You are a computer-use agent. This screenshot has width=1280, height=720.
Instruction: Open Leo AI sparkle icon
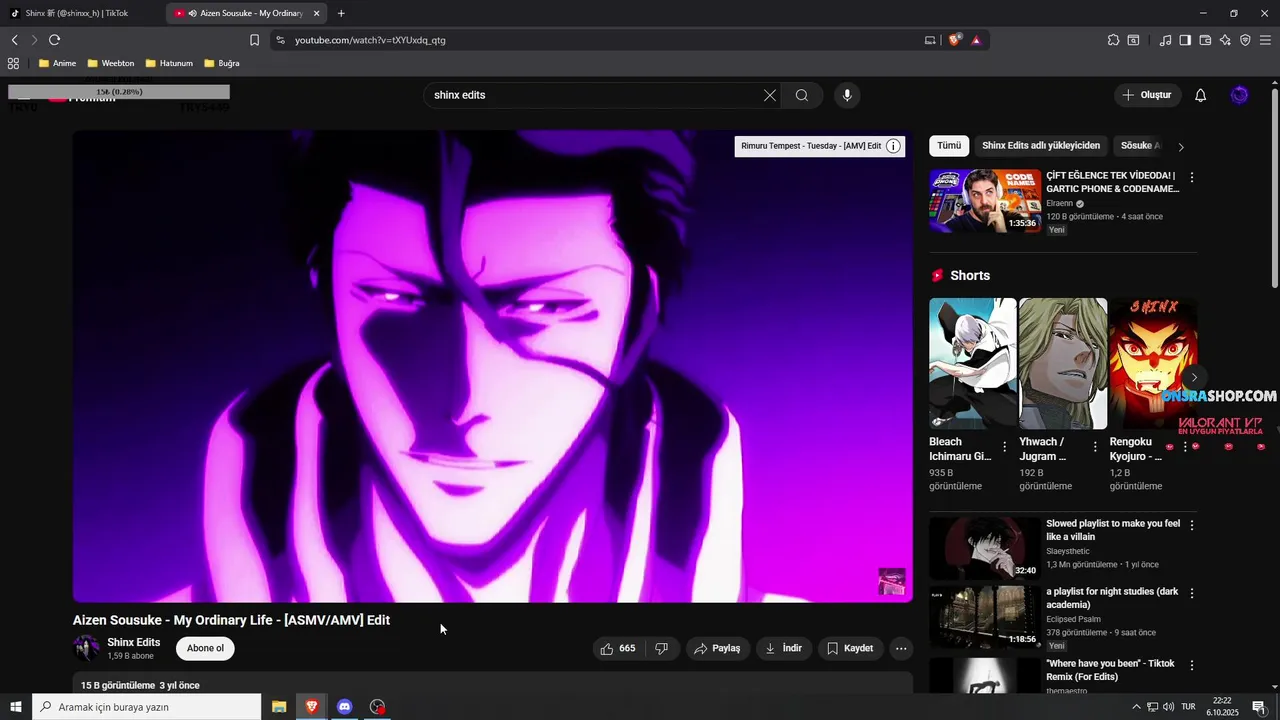[x=1225, y=40]
